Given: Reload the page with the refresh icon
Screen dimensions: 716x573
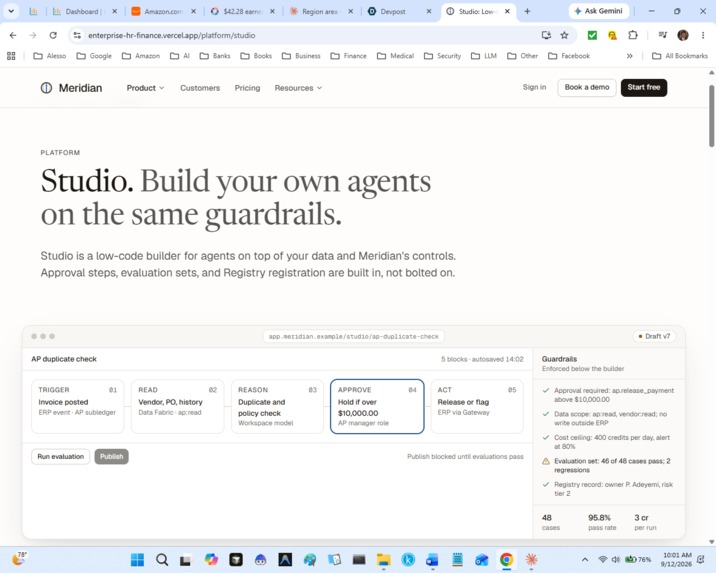Looking at the screenshot, I should (53, 35).
